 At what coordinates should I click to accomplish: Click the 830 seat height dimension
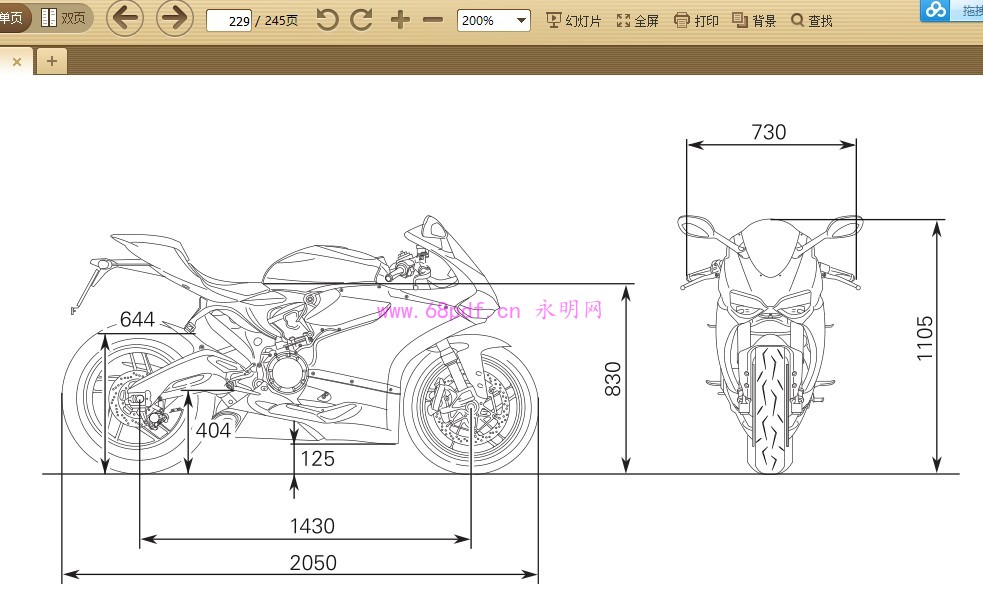tap(612, 379)
